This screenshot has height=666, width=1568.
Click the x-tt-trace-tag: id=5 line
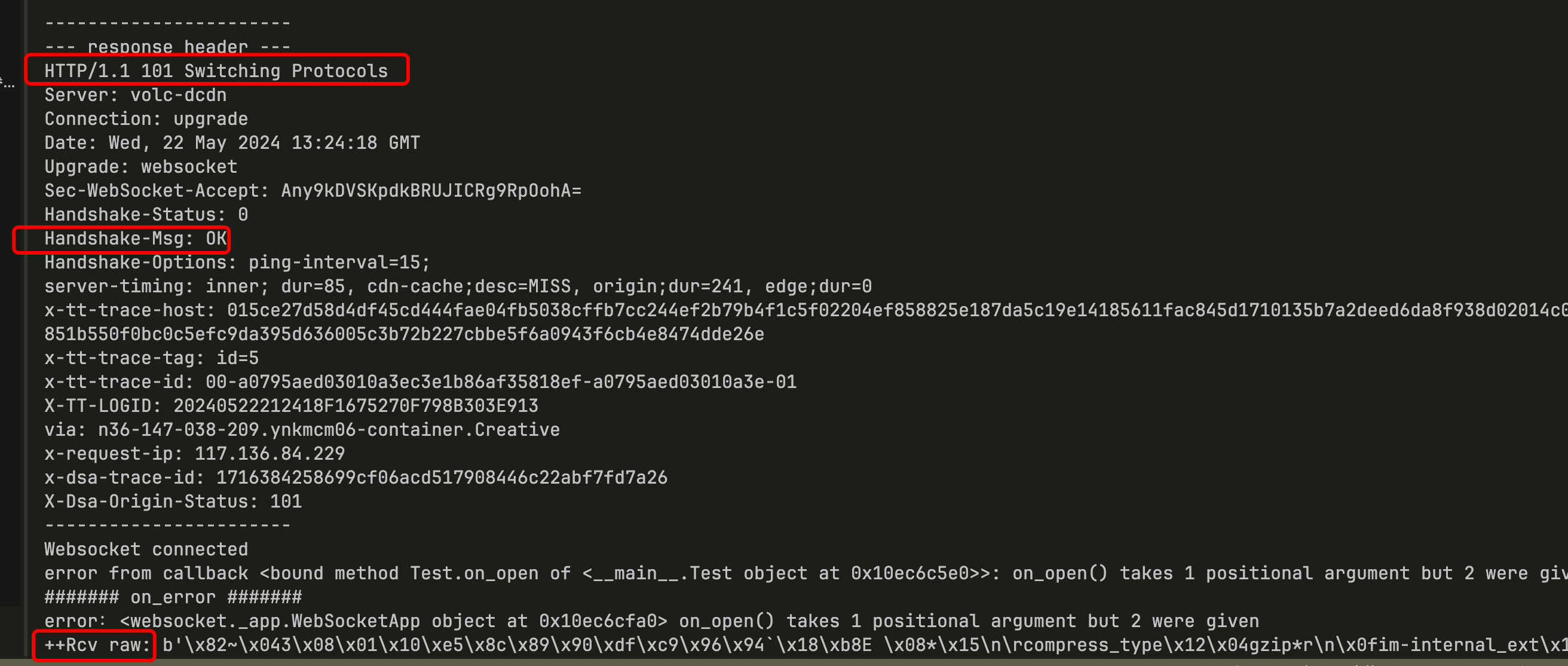tap(152, 358)
